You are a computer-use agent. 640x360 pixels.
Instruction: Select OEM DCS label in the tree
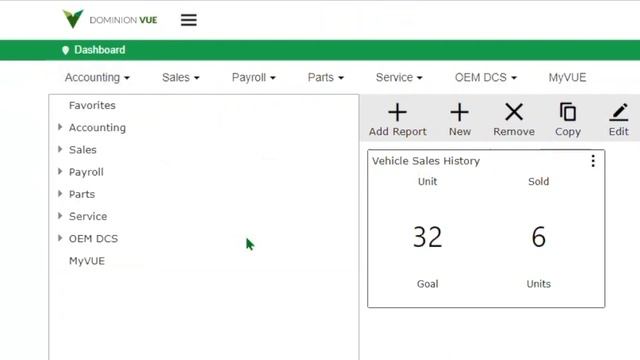click(93, 239)
